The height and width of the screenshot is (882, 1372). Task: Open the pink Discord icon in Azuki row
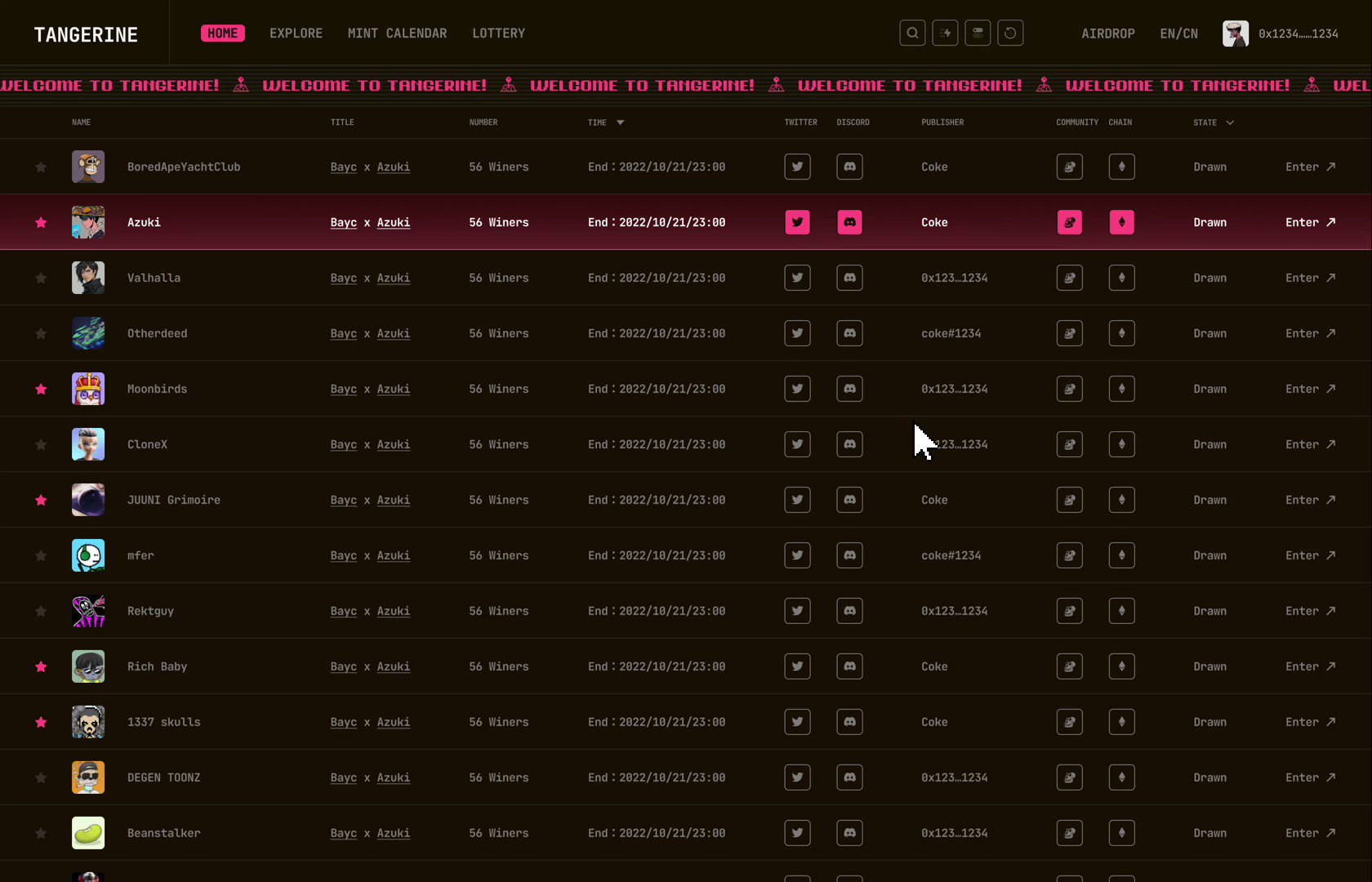[x=850, y=222]
